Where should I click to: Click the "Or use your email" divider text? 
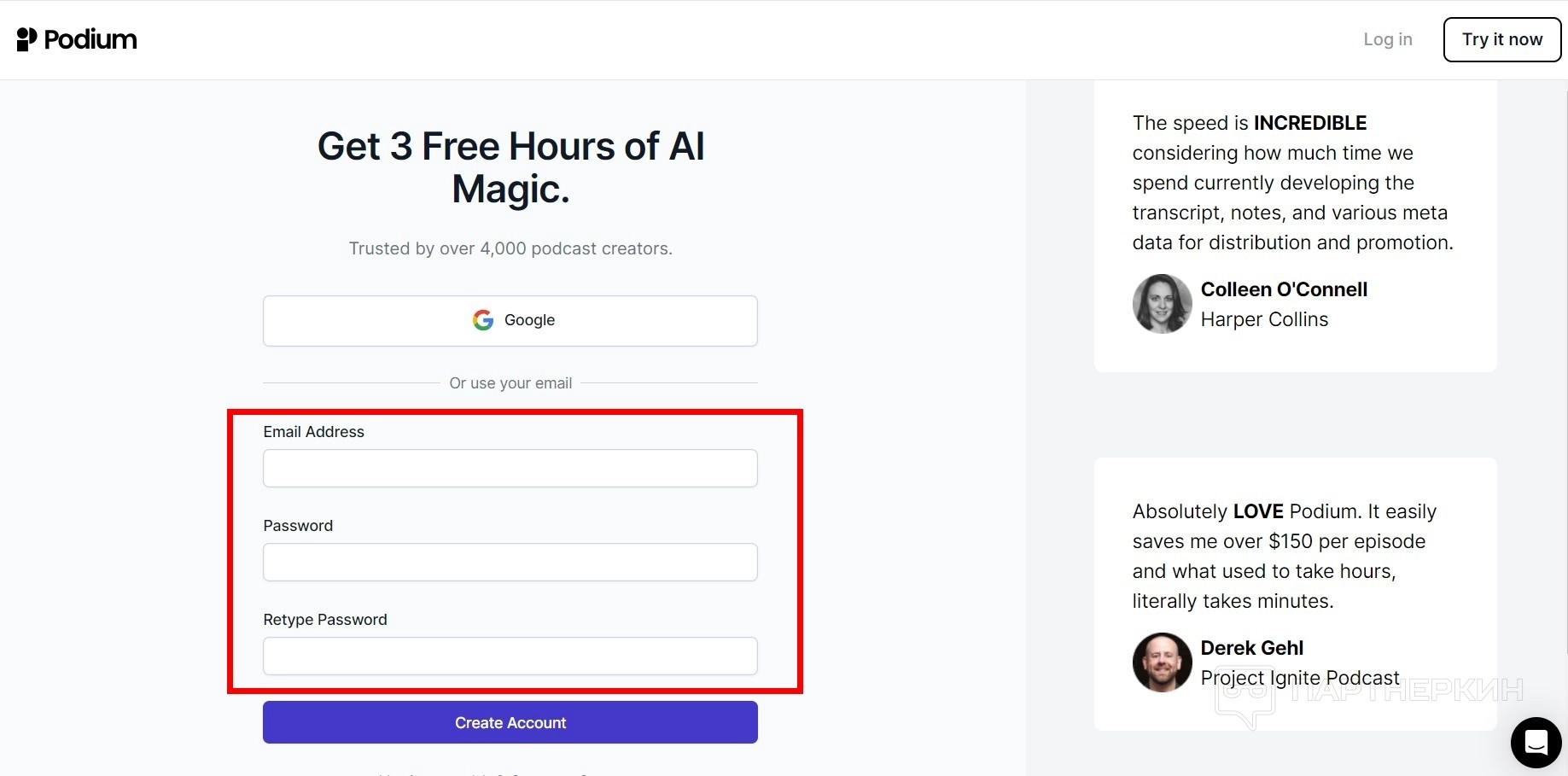(510, 383)
